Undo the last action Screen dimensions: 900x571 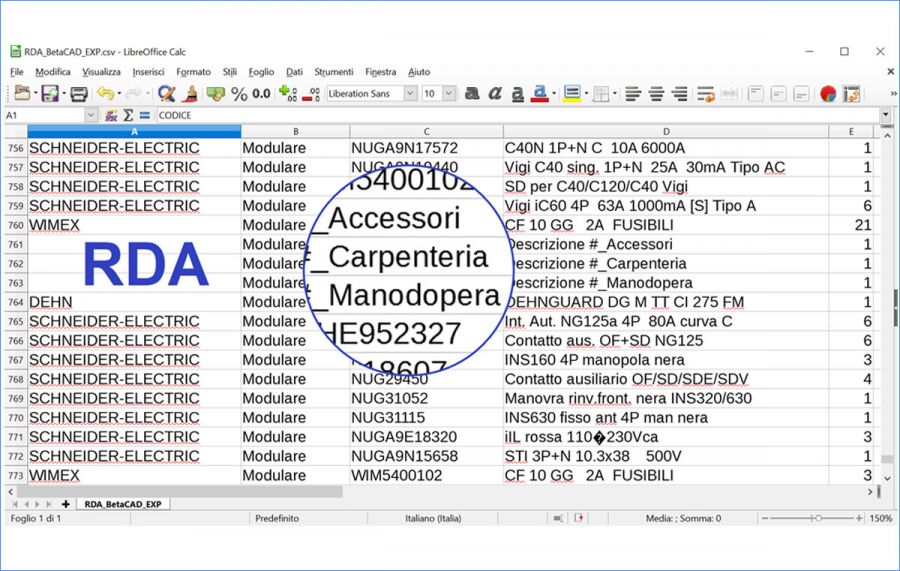pyautogui.click(x=105, y=93)
